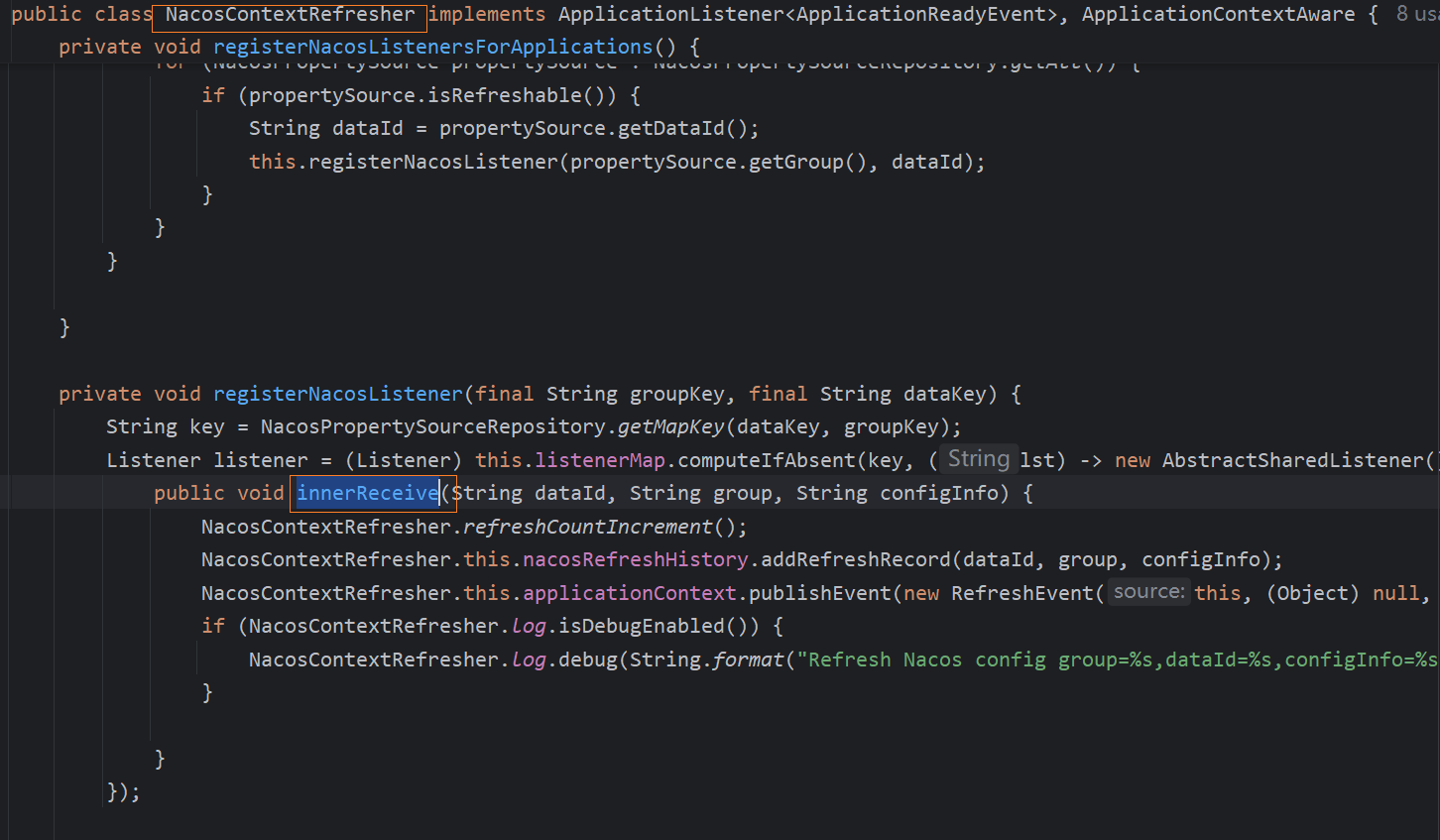Click the AbstractSharedListener class name
1440x840 pixels.
pos(1293,460)
